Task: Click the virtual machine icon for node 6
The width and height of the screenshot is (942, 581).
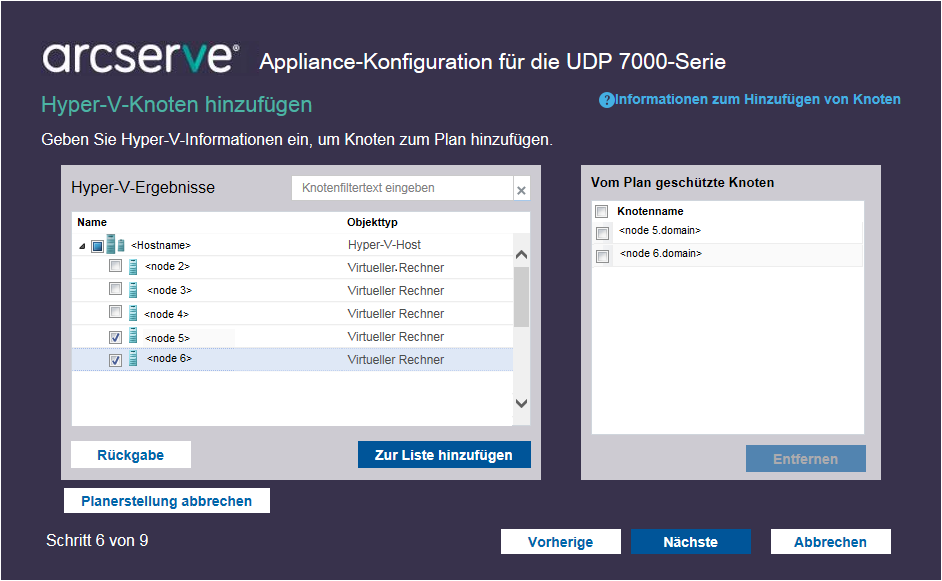Action: [x=133, y=359]
